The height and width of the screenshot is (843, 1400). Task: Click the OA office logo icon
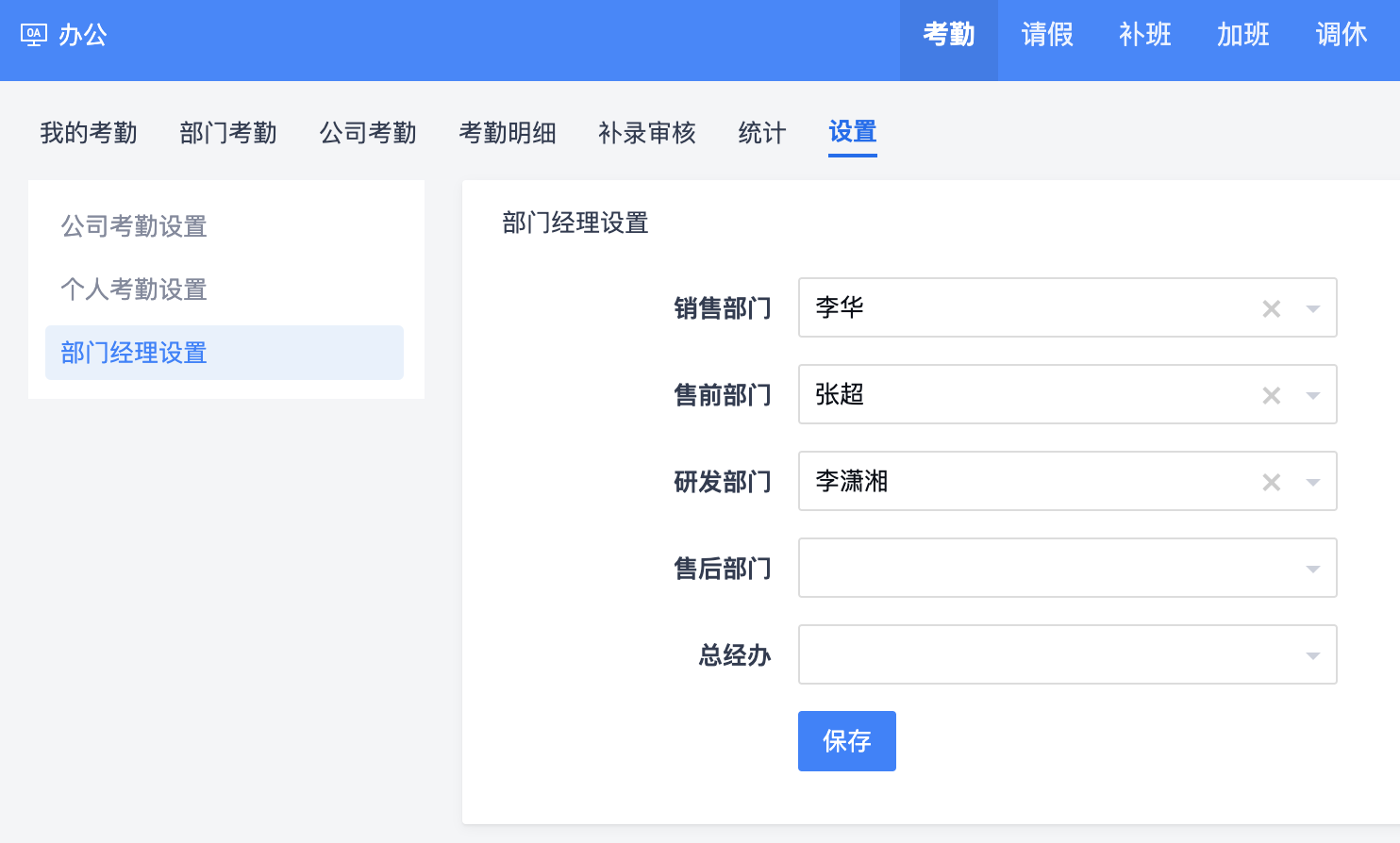34,36
